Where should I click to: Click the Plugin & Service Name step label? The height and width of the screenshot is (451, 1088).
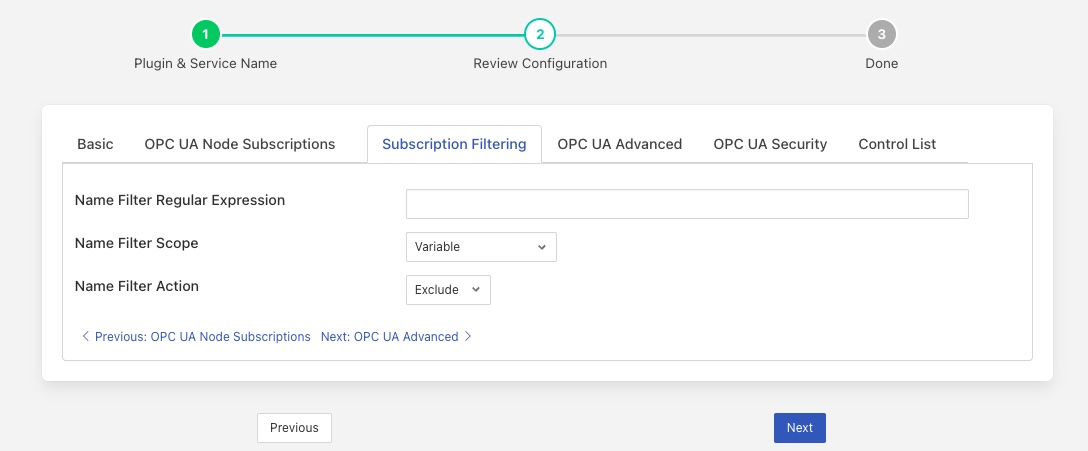click(x=205, y=63)
